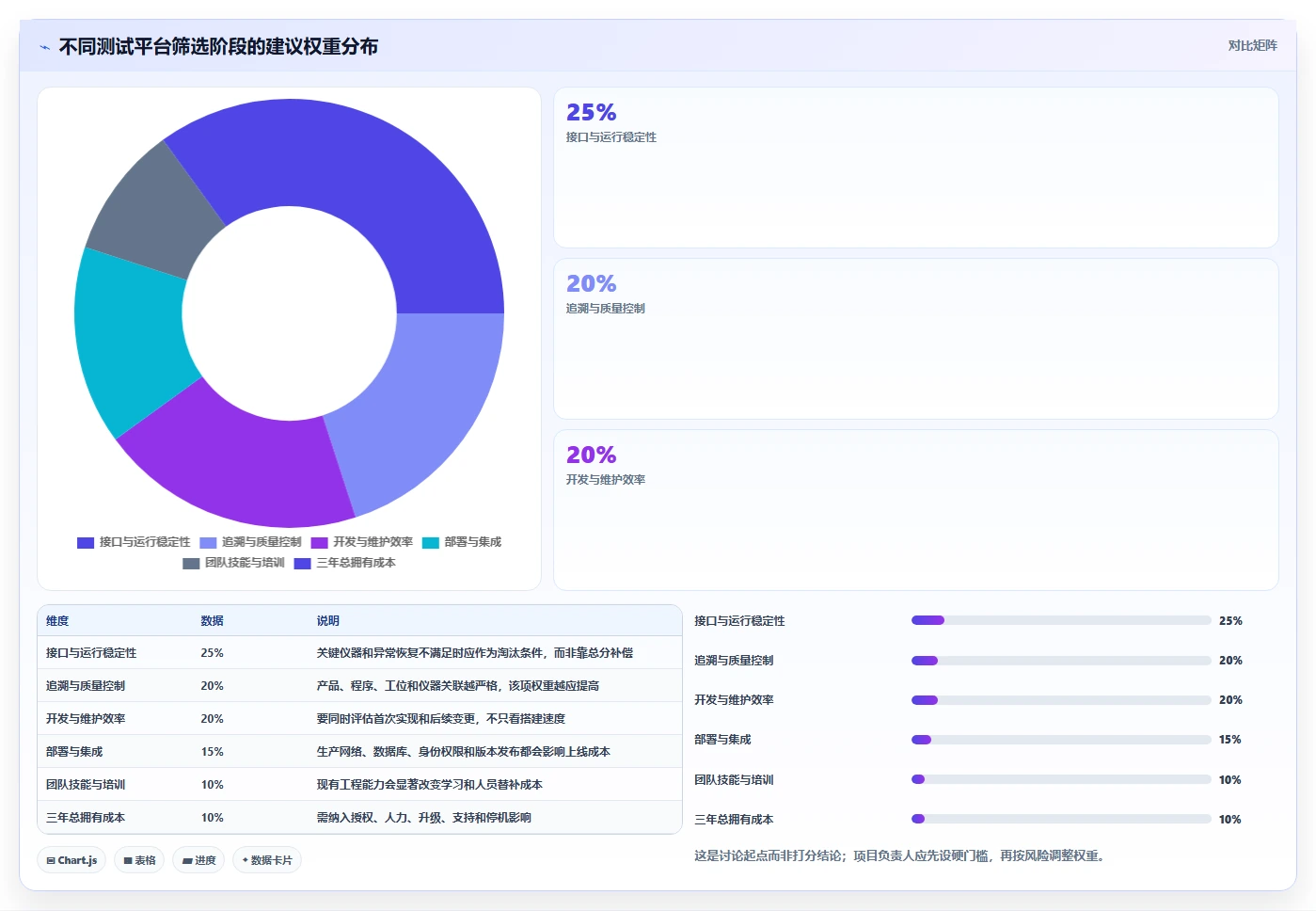This screenshot has width=1316, height=911.
Task: Click the lightning icon beside the title
Action: point(44,47)
